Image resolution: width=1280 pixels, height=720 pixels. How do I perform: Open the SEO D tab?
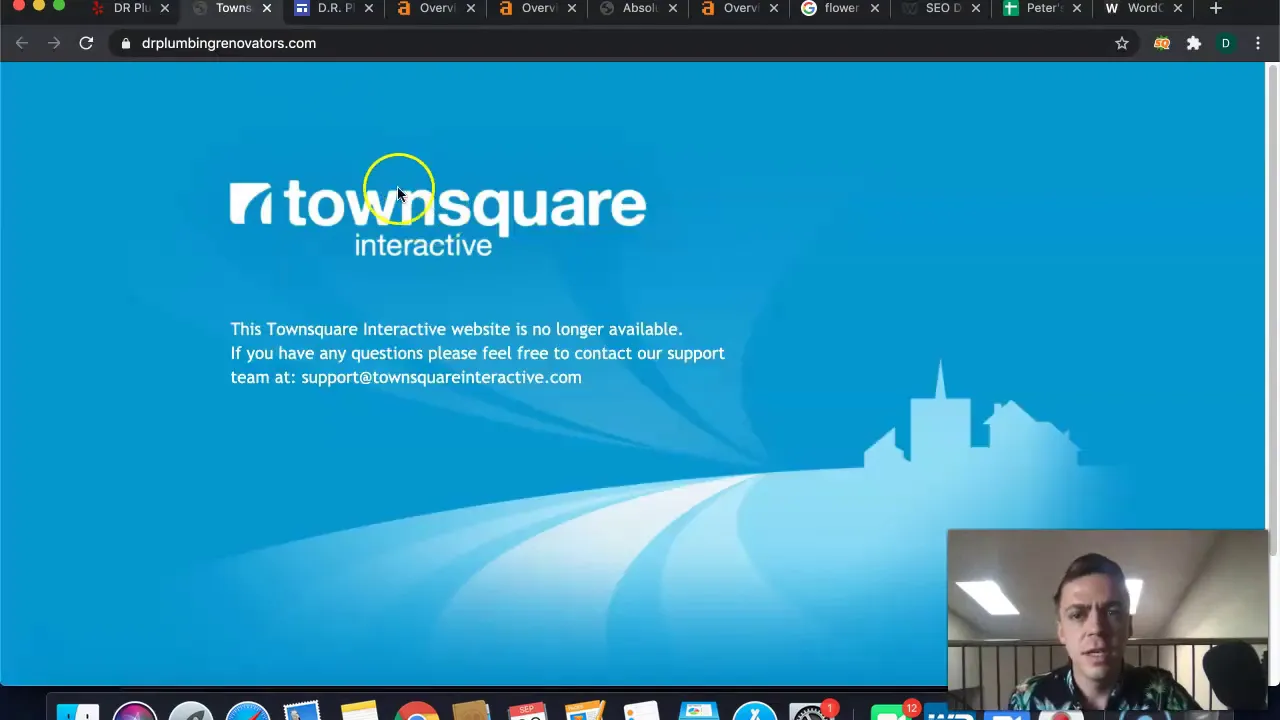943,8
